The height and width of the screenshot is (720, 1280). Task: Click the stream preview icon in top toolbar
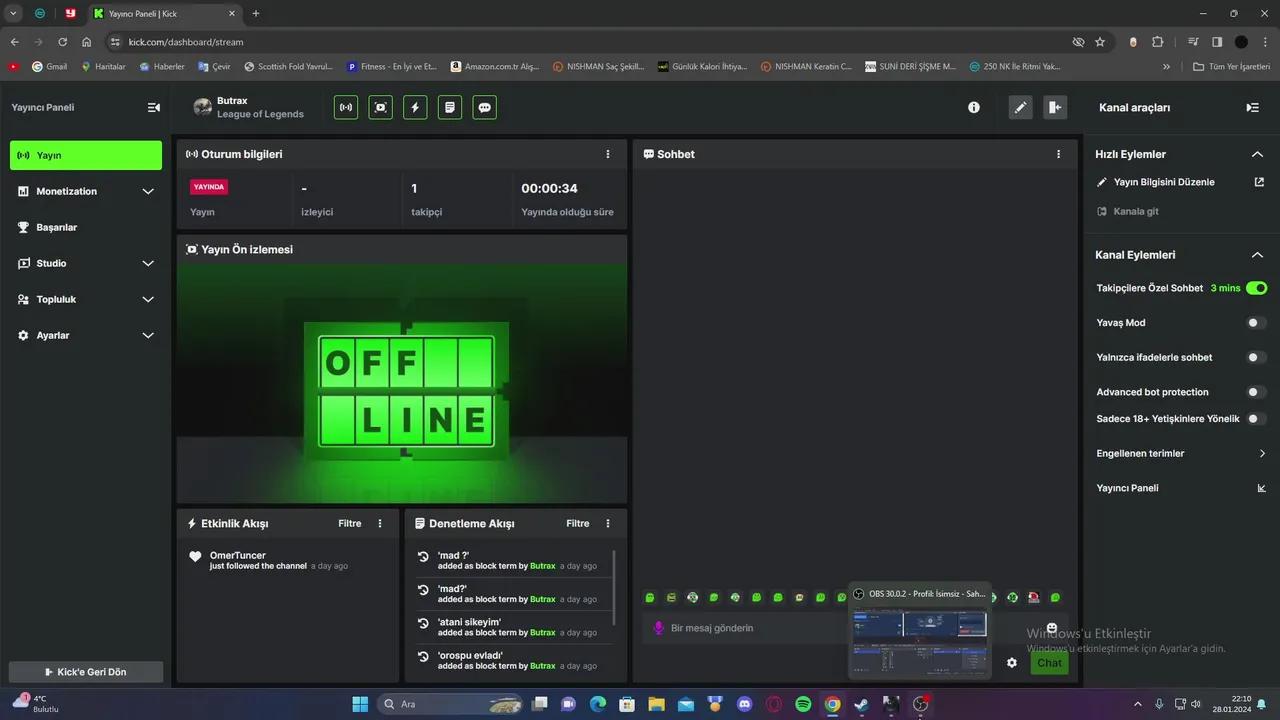[x=381, y=107]
